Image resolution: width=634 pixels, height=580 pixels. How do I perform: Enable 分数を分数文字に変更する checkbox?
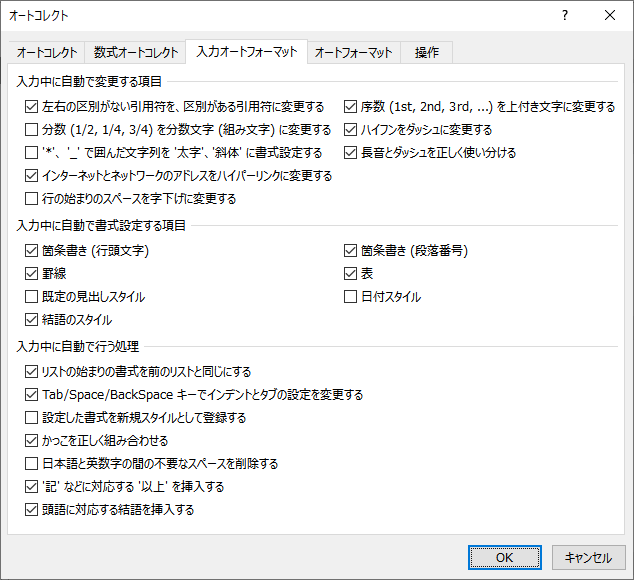(x=32, y=130)
